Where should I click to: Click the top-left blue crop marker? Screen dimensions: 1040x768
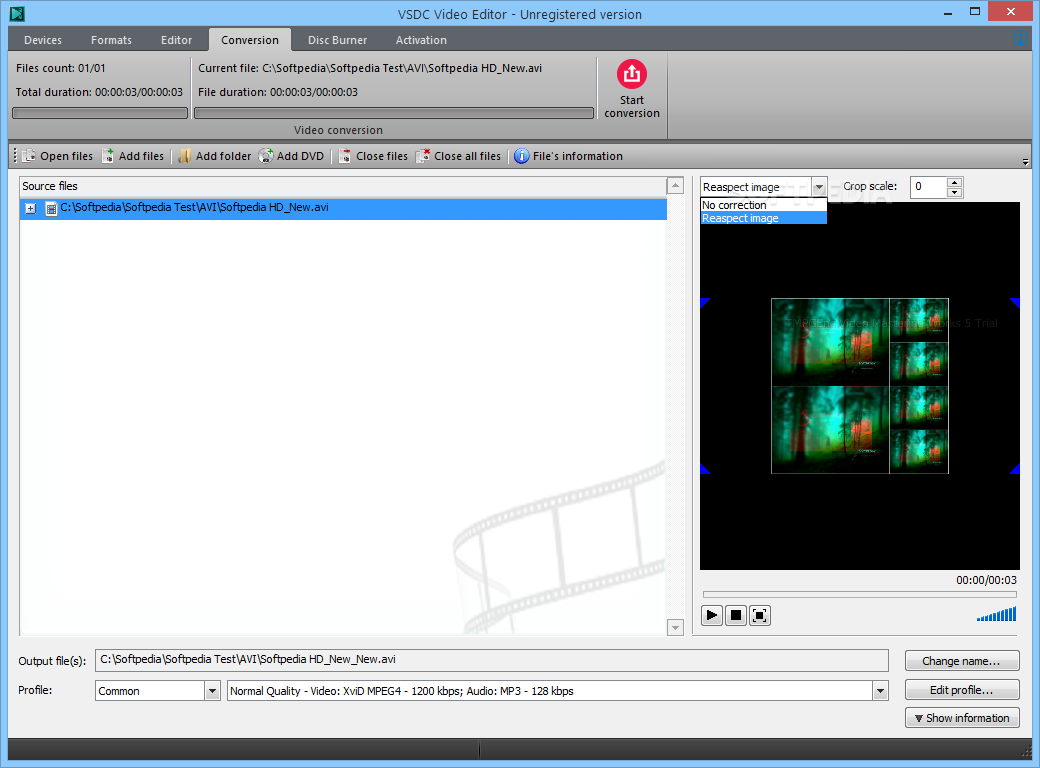(705, 302)
